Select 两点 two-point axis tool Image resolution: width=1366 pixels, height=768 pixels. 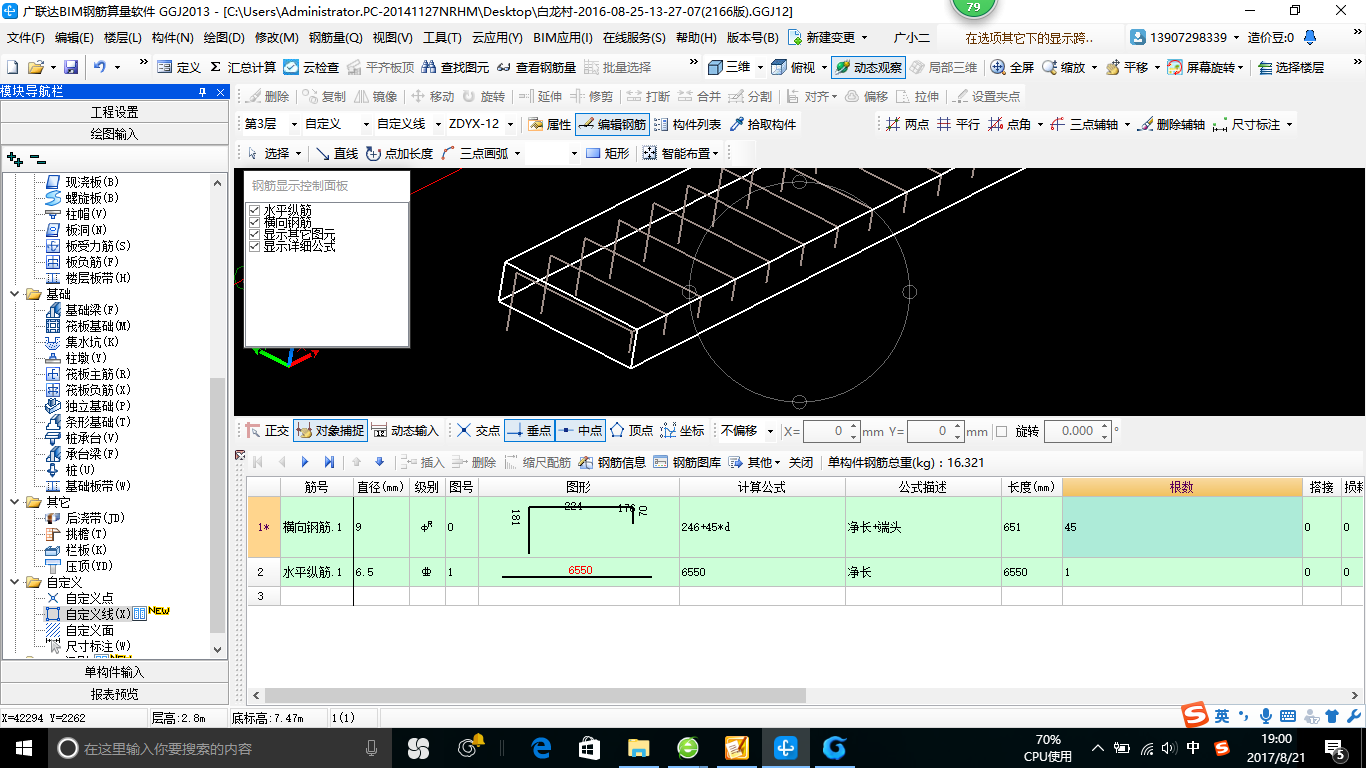pyautogui.click(x=908, y=125)
